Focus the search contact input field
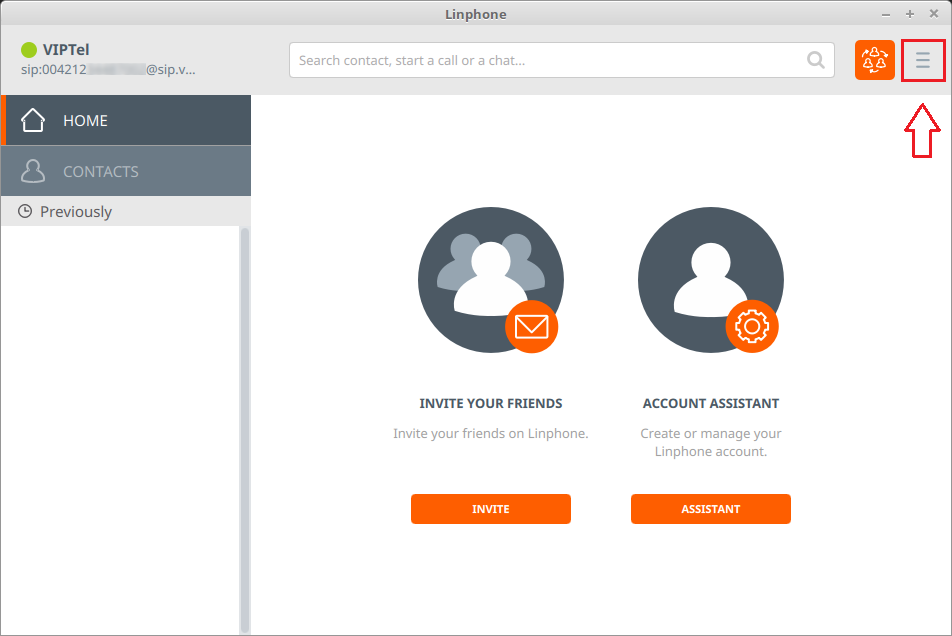The width and height of the screenshot is (952, 636). 562,60
